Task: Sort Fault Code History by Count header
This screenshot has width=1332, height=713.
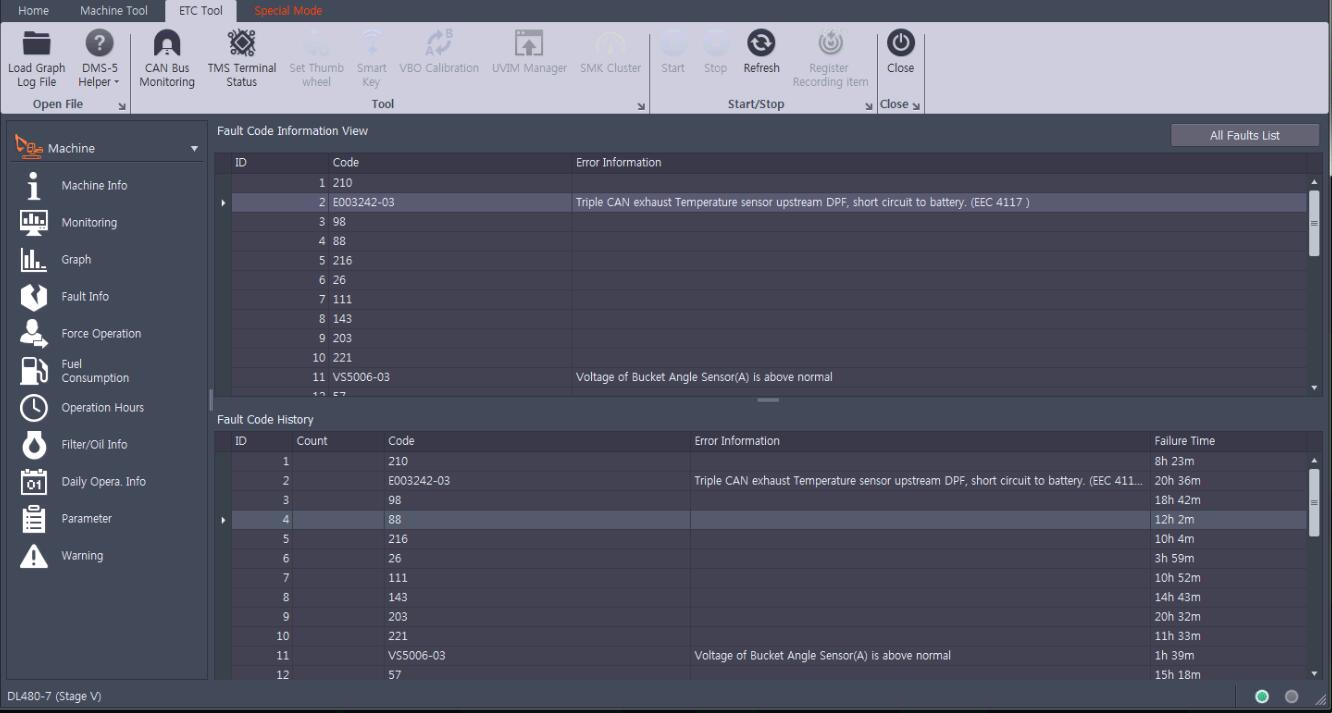Action: pos(338,440)
